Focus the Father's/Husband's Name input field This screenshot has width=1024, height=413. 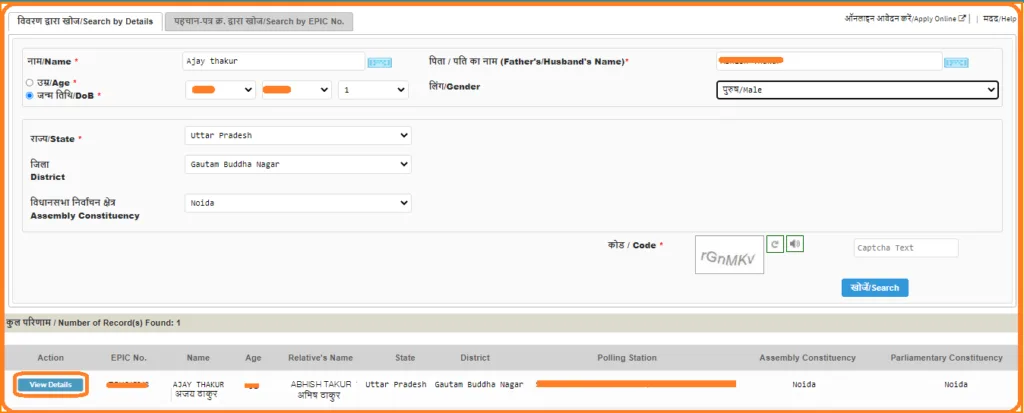[829, 61]
